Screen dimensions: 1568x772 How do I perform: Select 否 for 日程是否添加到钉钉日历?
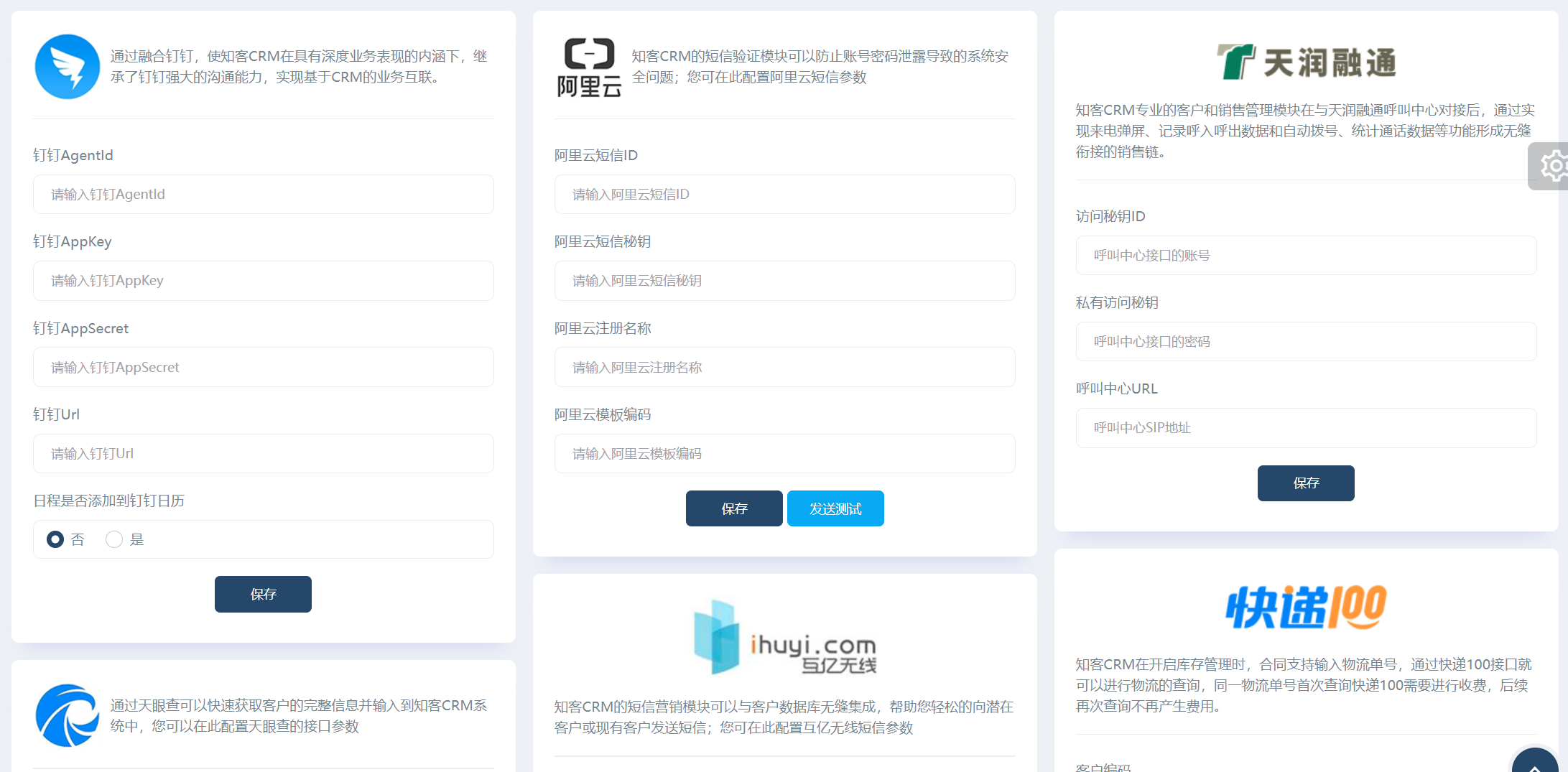pos(55,539)
